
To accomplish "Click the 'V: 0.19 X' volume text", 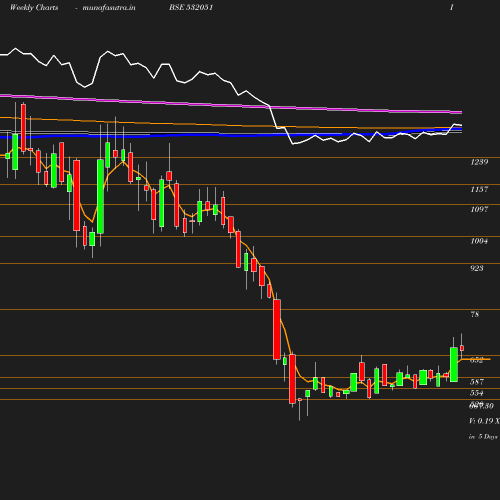I will pos(484,421).
